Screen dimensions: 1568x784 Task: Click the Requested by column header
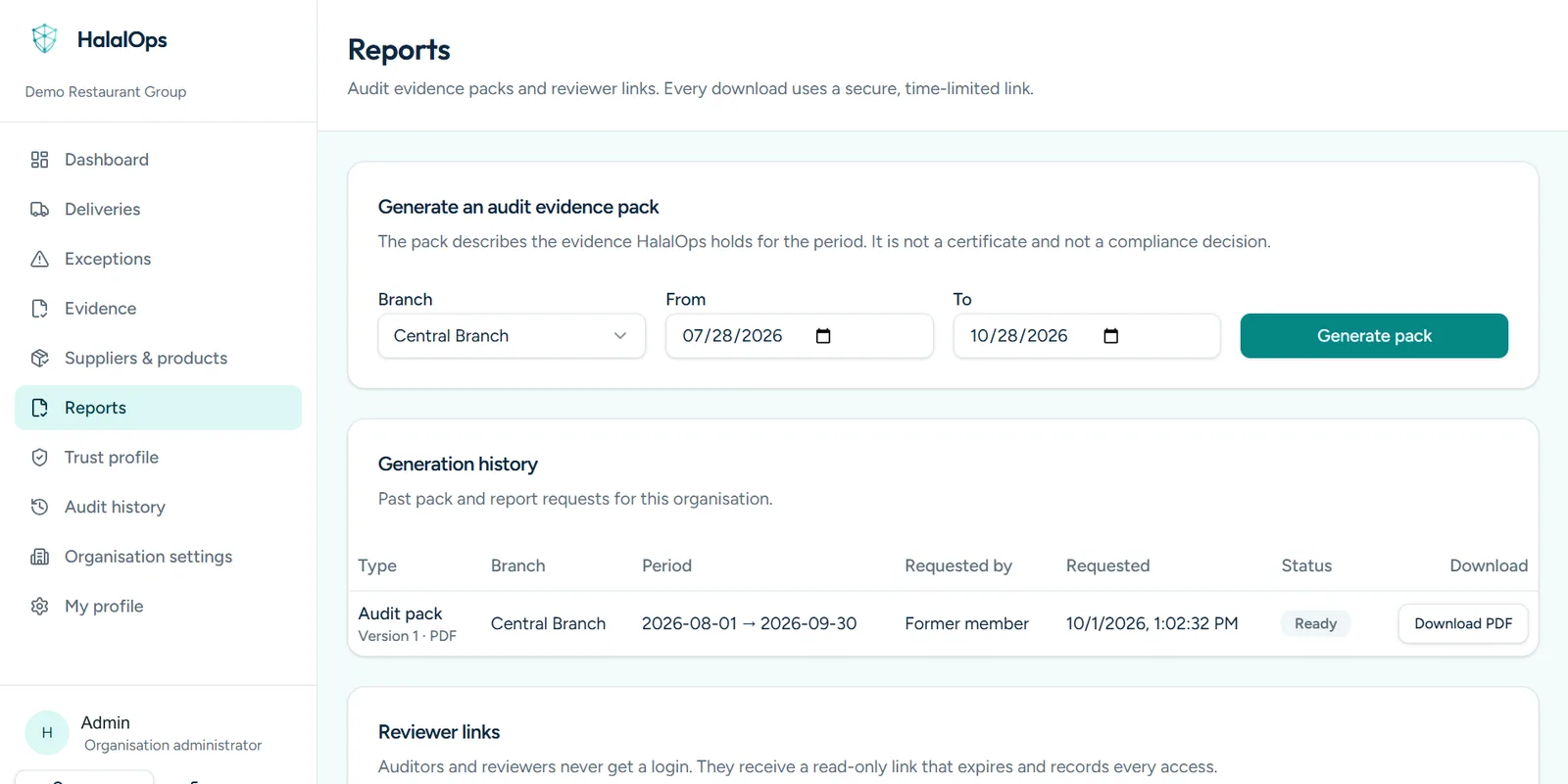(x=958, y=565)
